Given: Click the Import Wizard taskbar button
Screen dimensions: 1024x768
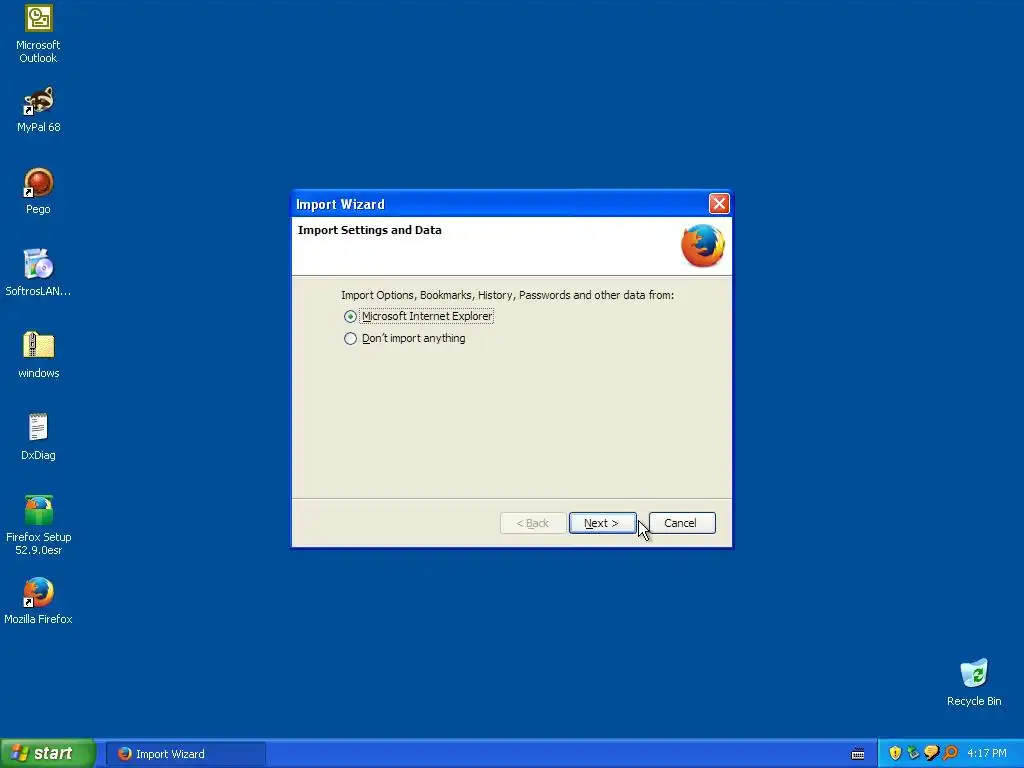Looking at the screenshot, I should point(185,754).
